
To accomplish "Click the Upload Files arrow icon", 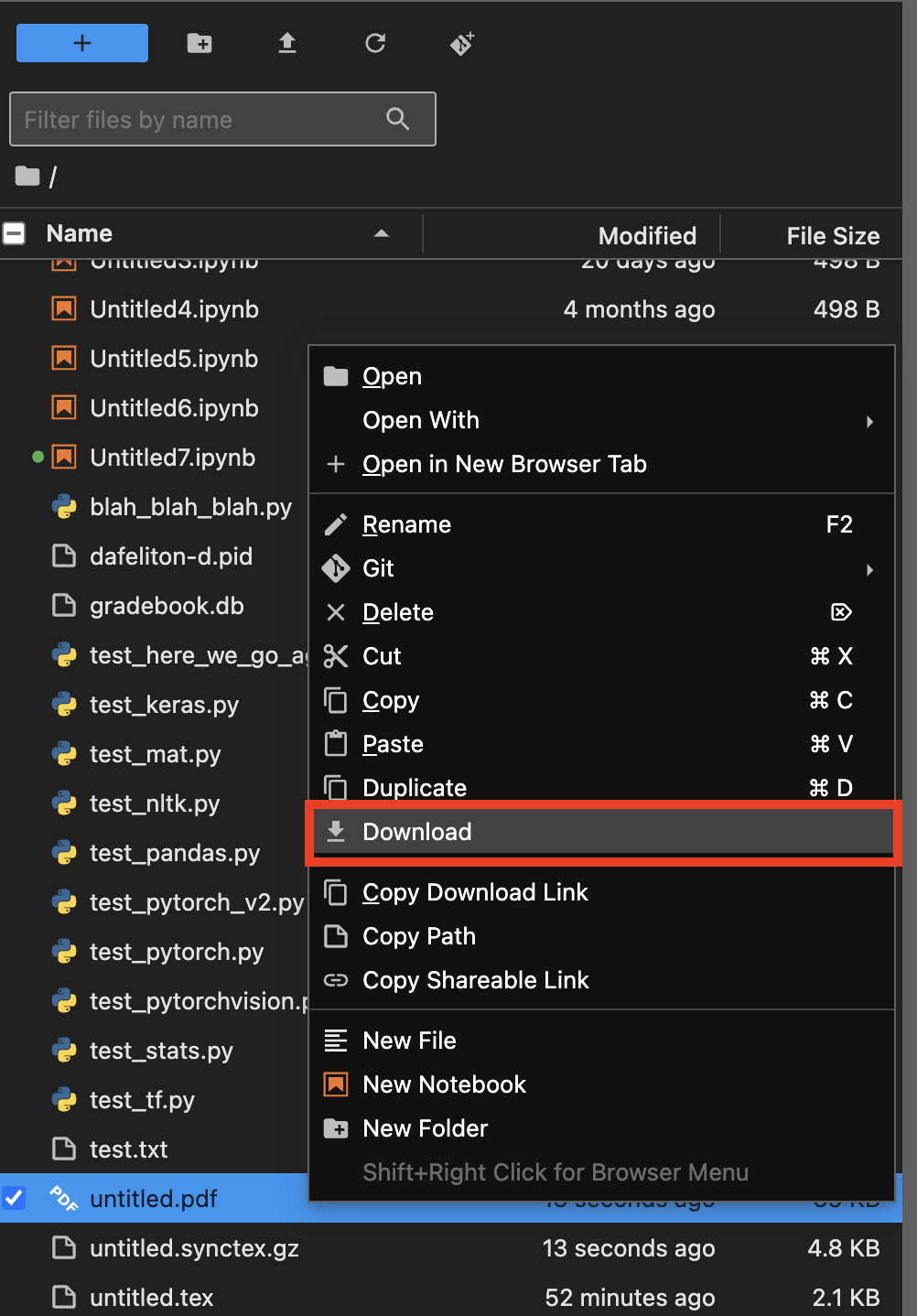I will coord(287,43).
